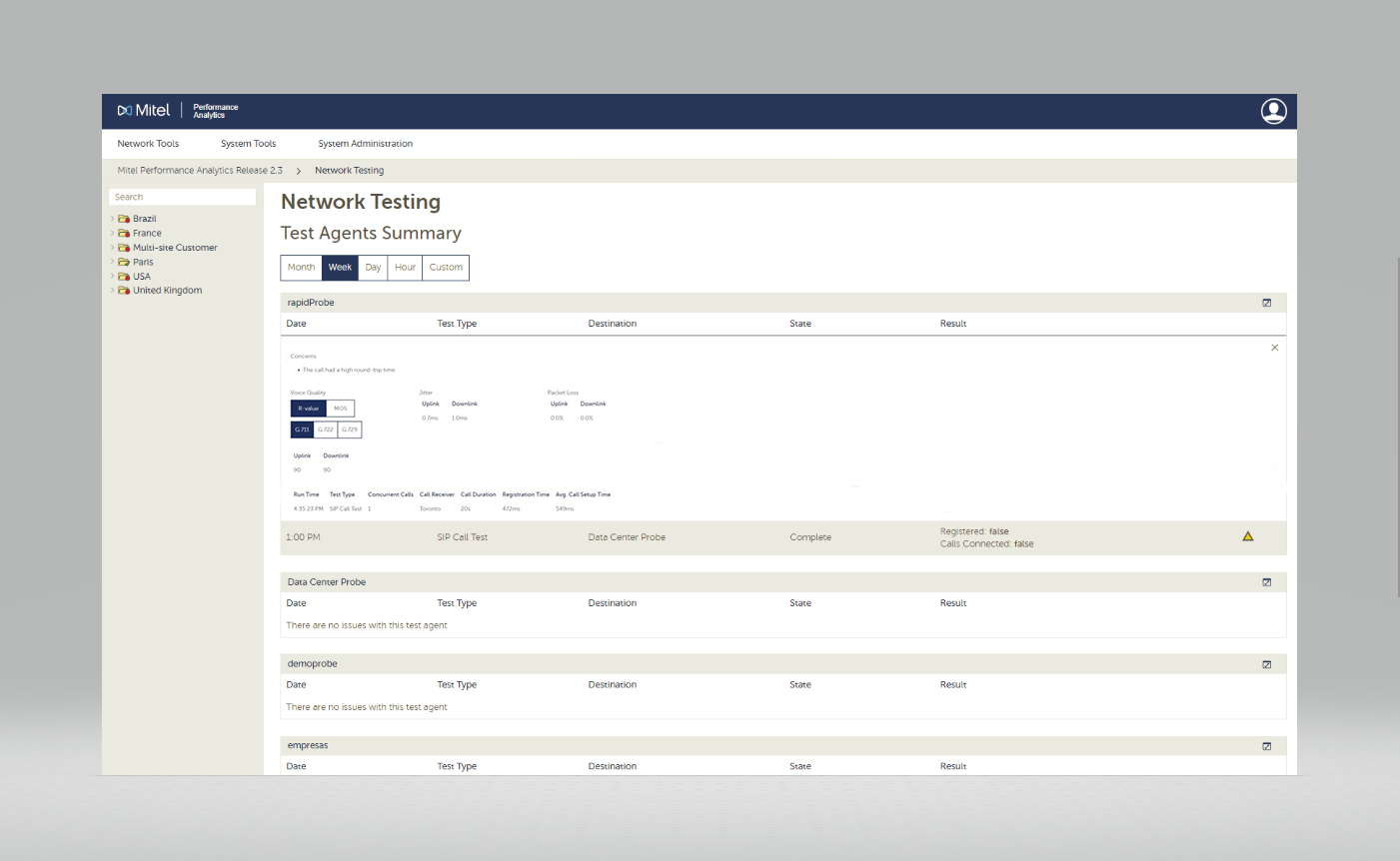Image resolution: width=1400 pixels, height=861 pixels.
Task: Click the Test Type header in rapidProbe
Action: [x=457, y=324]
